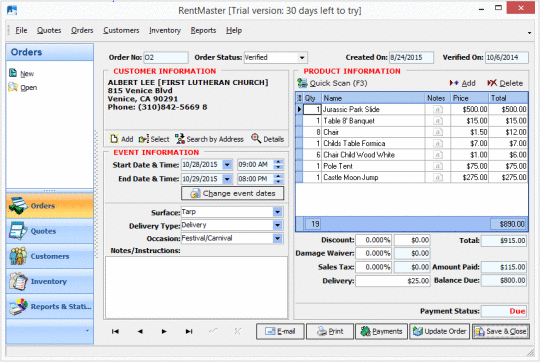Image resolution: width=540 pixels, height=362 pixels.
Task: Open the Reports menu
Action: tap(203, 30)
